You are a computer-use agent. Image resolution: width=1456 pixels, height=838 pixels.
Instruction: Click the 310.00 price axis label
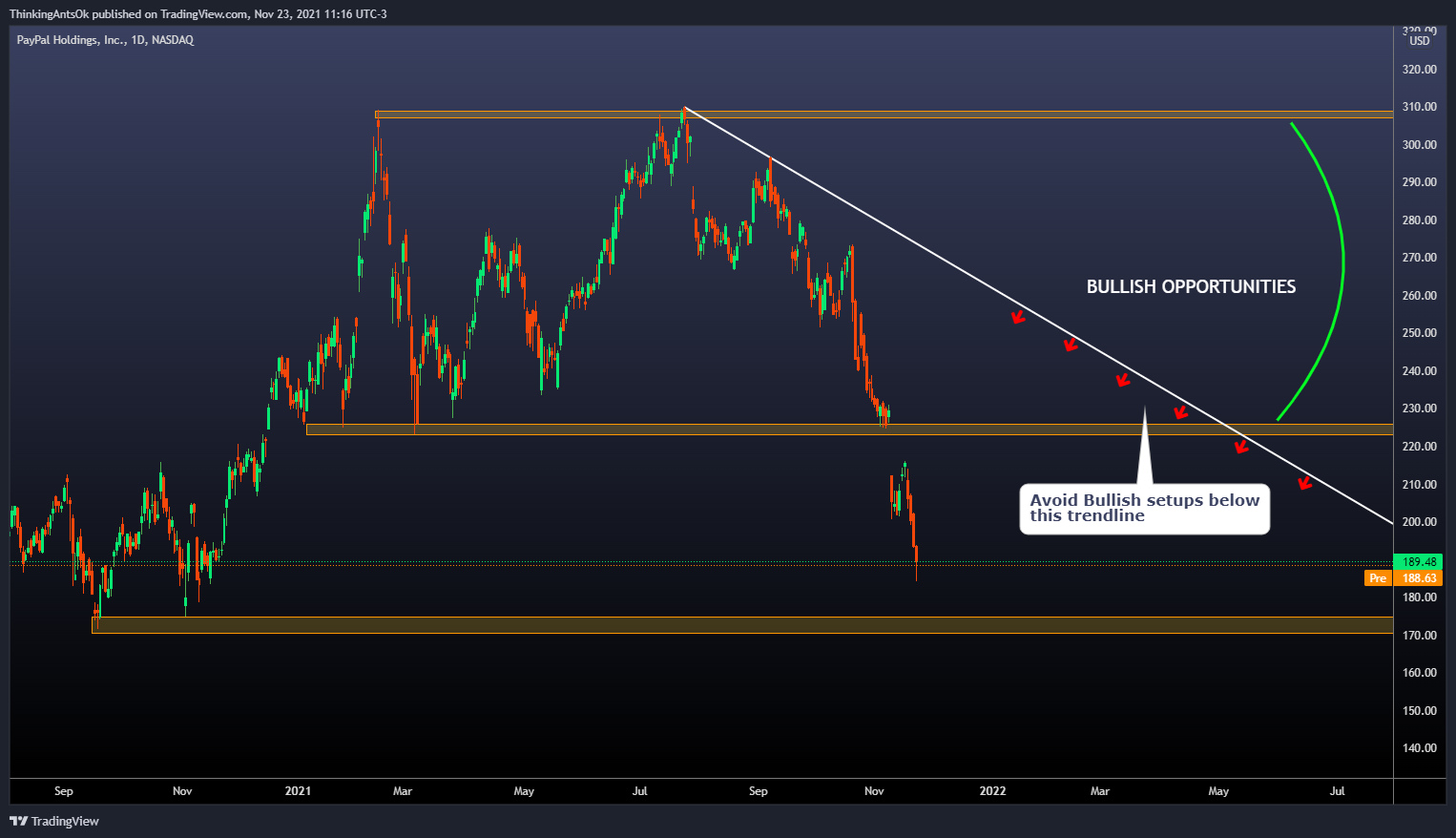[x=1420, y=107]
